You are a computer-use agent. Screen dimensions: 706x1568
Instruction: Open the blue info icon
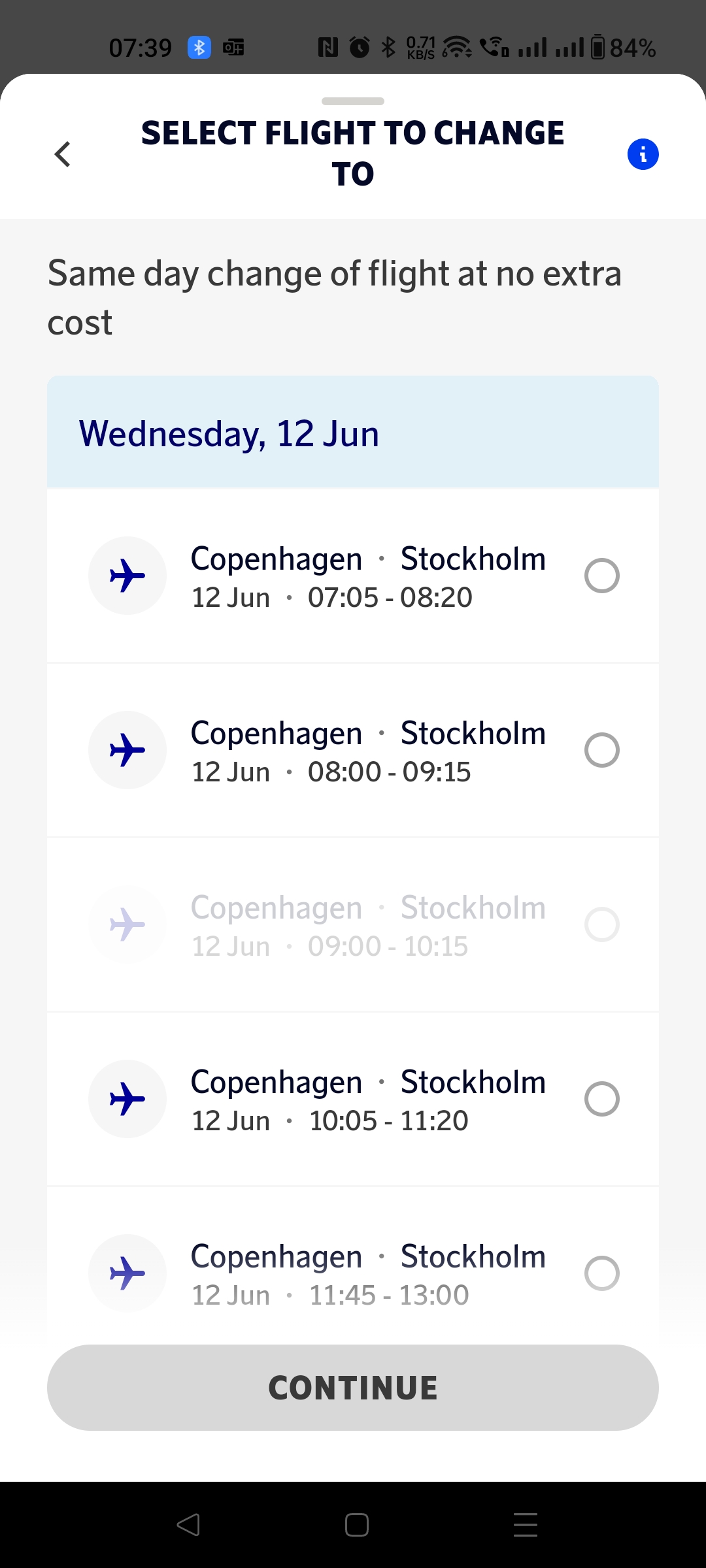(643, 154)
